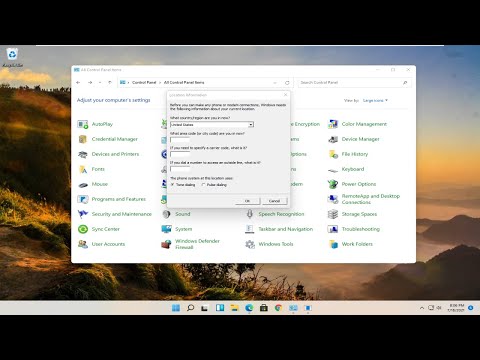Open Speech Recognition microphone icon
The width and height of the screenshot is (480, 360).
click(x=250, y=214)
